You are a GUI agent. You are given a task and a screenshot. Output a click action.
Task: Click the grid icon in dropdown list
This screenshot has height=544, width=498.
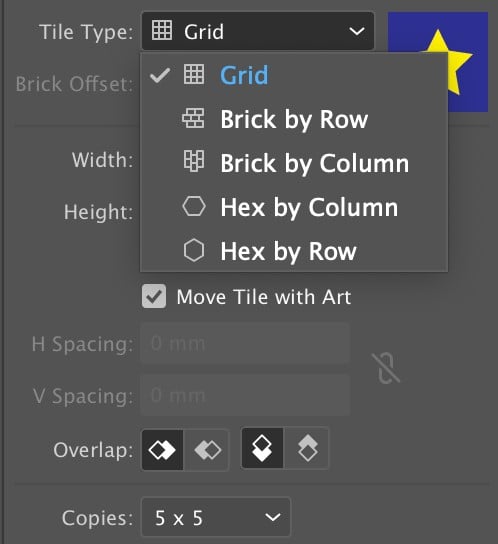pos(194,74)
